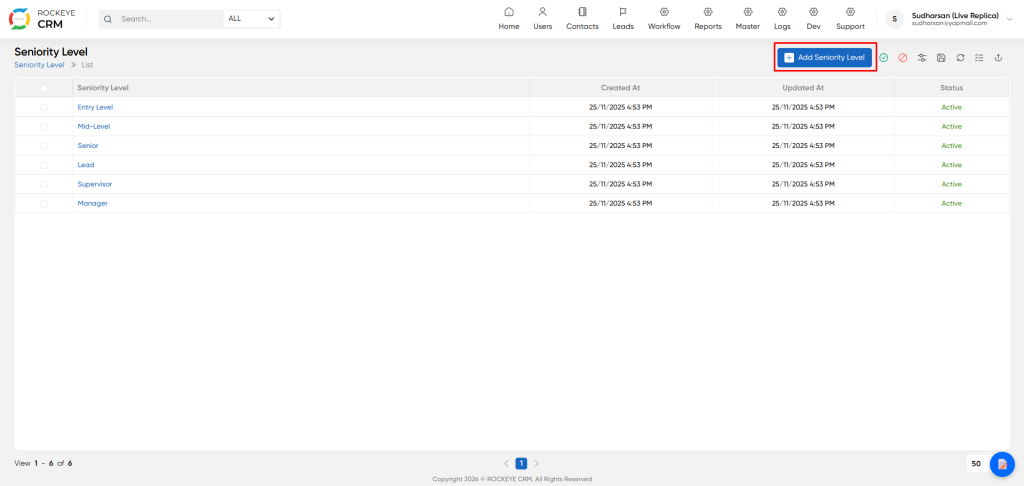This screenshot has height=486, width=1024.
Task: Sort by Created At column header
Action: (x=620, y=88)
